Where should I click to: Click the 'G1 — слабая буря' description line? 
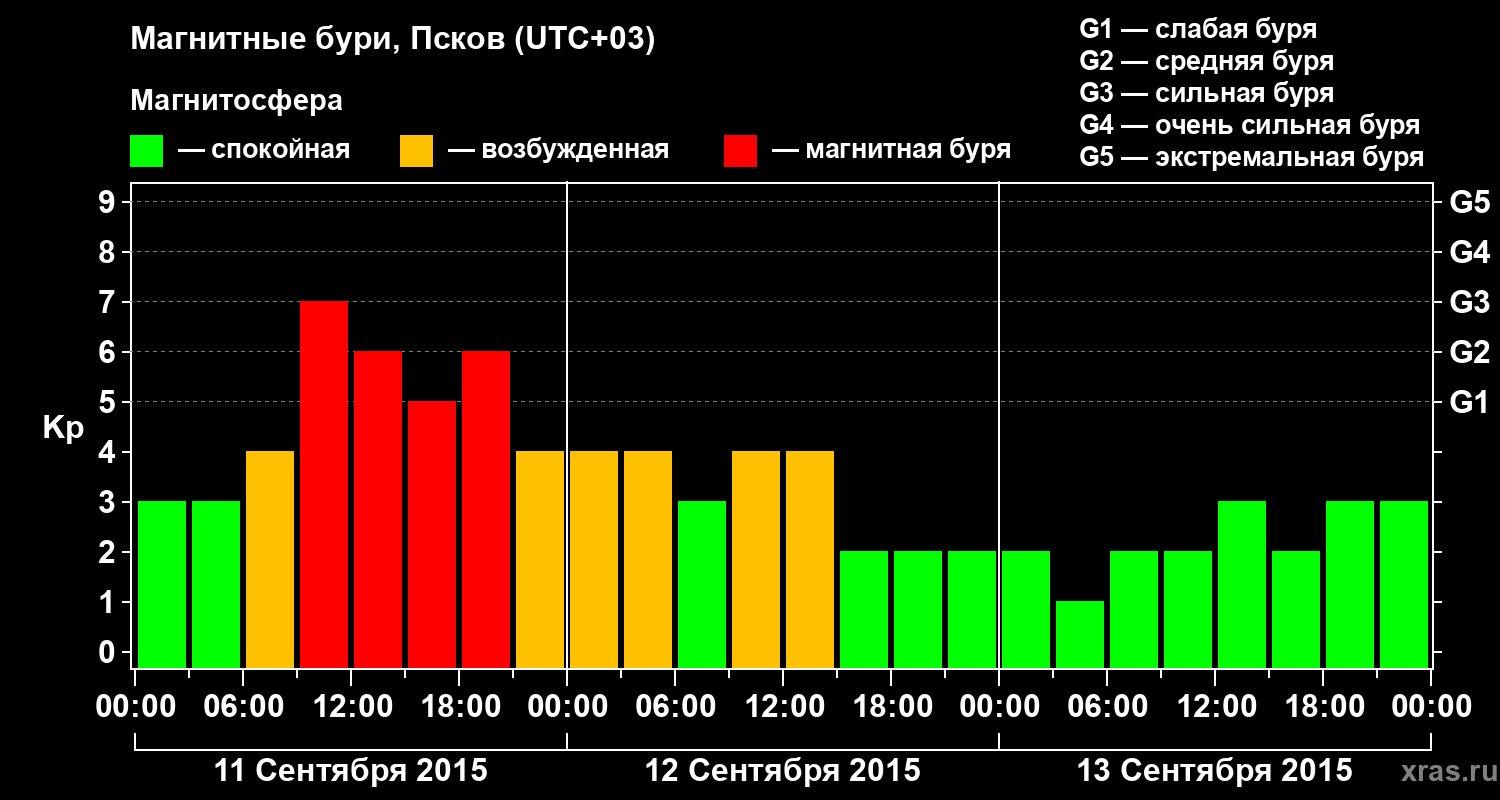click(x=1198, y=29)
